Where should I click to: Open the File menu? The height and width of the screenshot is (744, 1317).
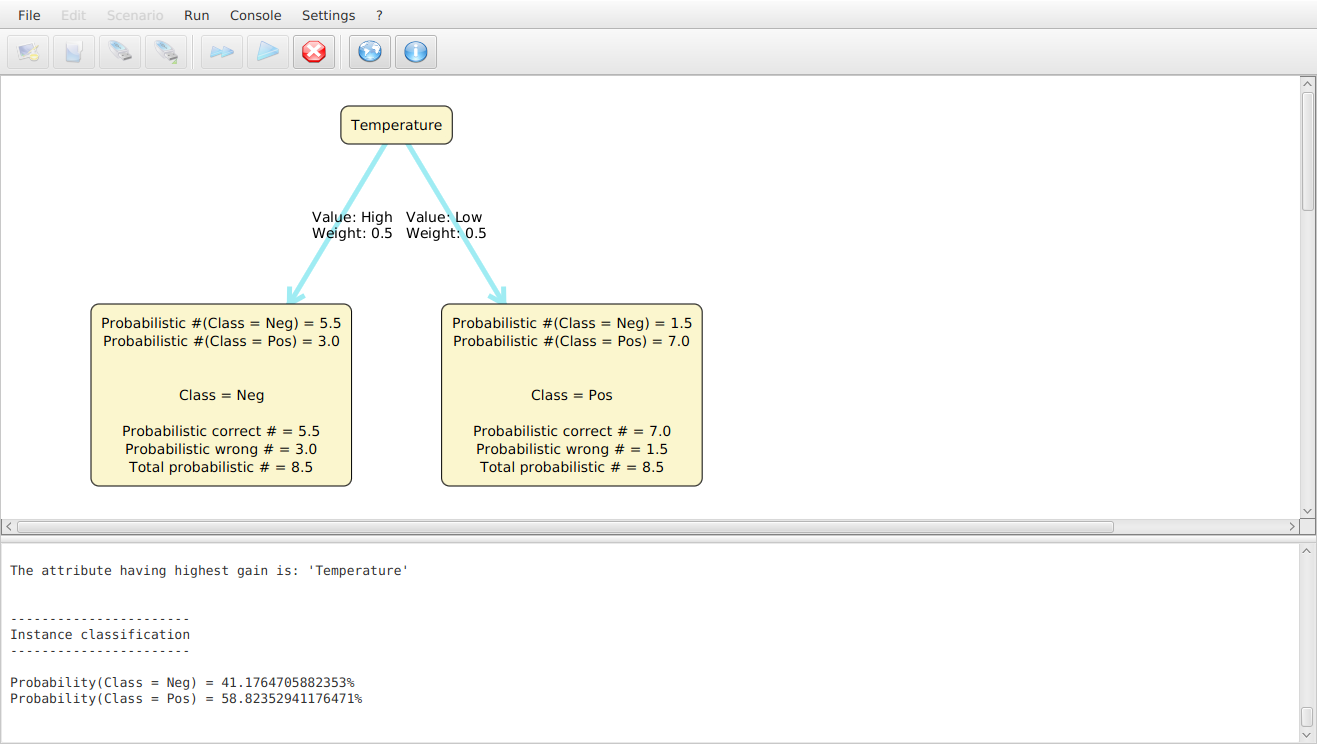29,15
